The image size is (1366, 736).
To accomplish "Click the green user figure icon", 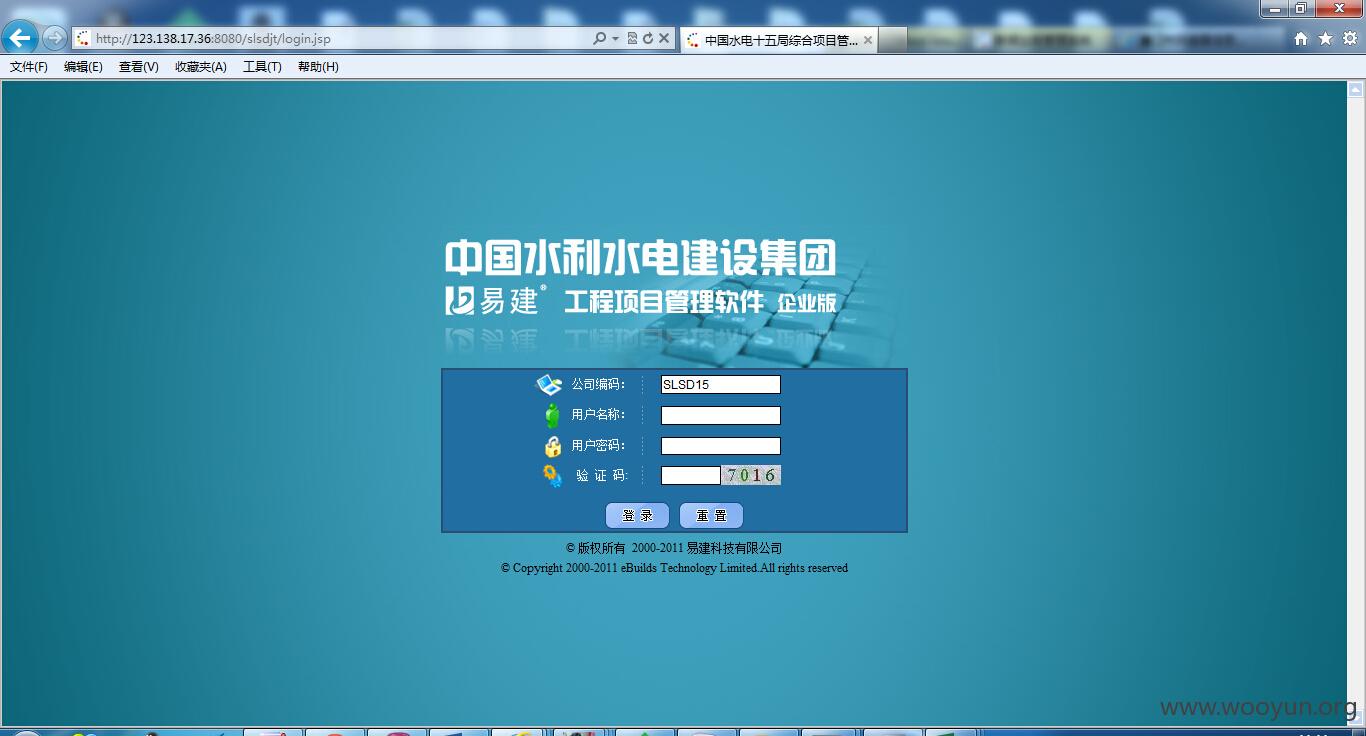I will [552, 415].
